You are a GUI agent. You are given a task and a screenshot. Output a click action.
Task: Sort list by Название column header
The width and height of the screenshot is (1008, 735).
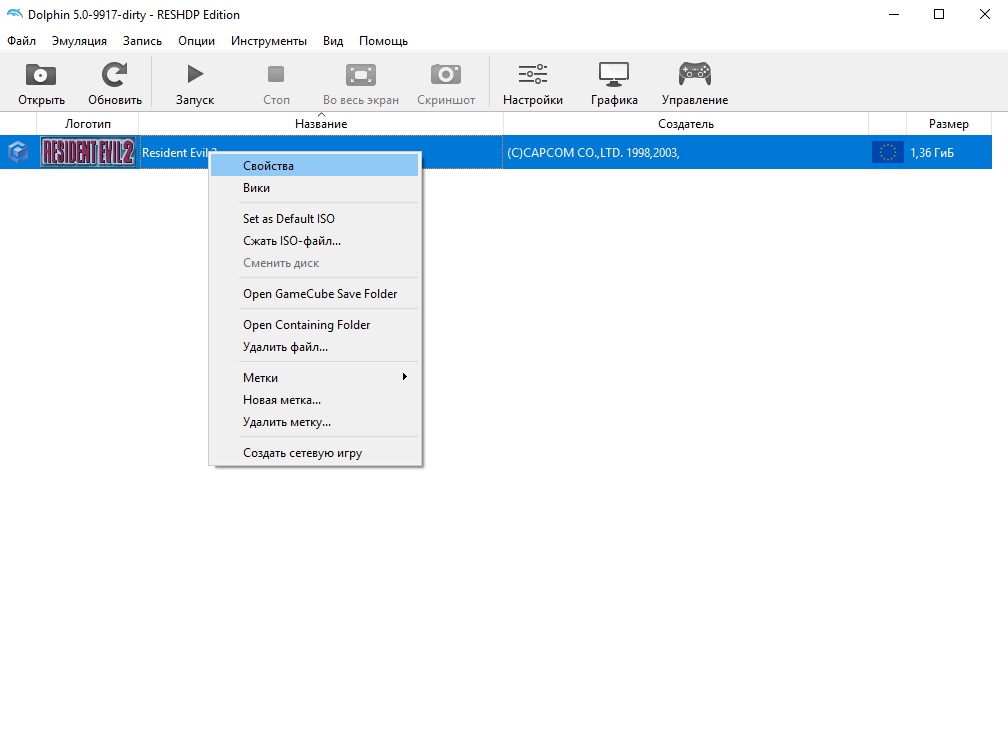[x=321, y=124]
